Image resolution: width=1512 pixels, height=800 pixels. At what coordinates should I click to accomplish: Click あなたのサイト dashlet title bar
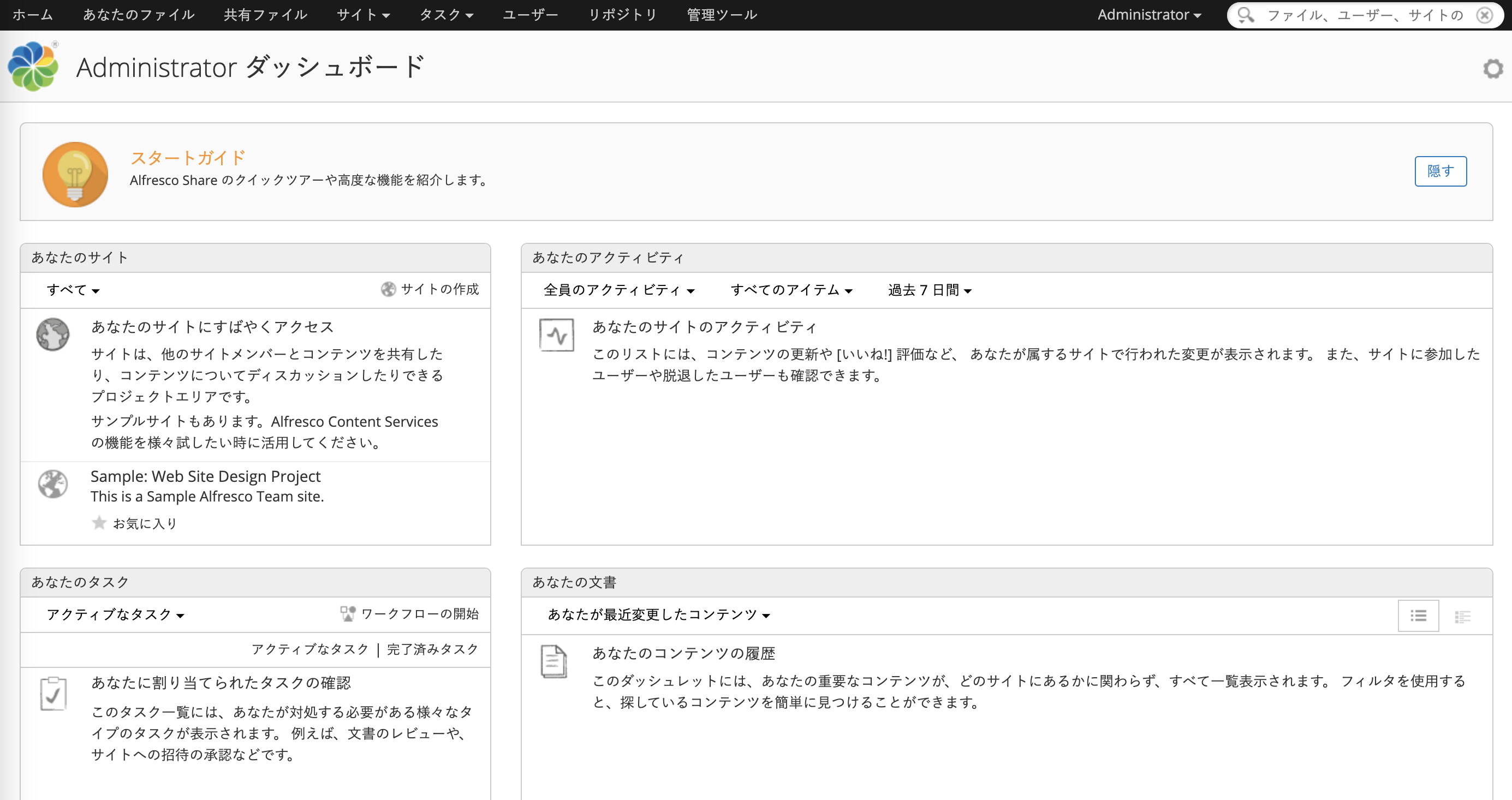point(255,258)
